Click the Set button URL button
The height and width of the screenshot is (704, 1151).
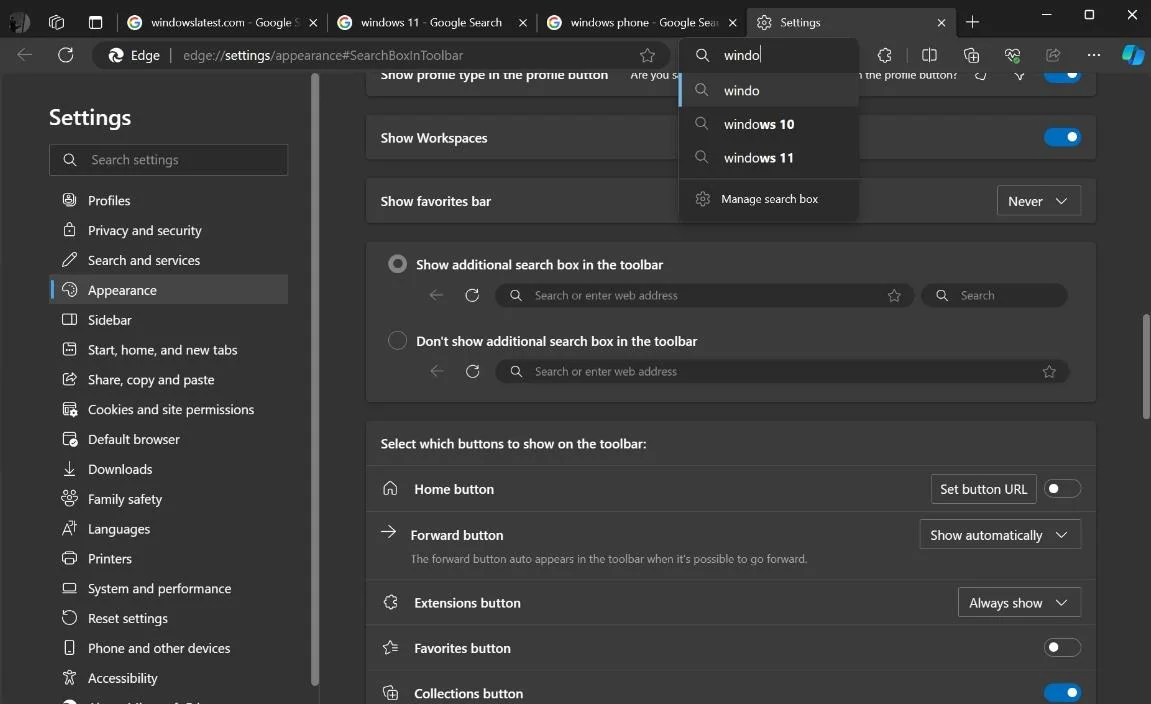(x=983, y=489)
